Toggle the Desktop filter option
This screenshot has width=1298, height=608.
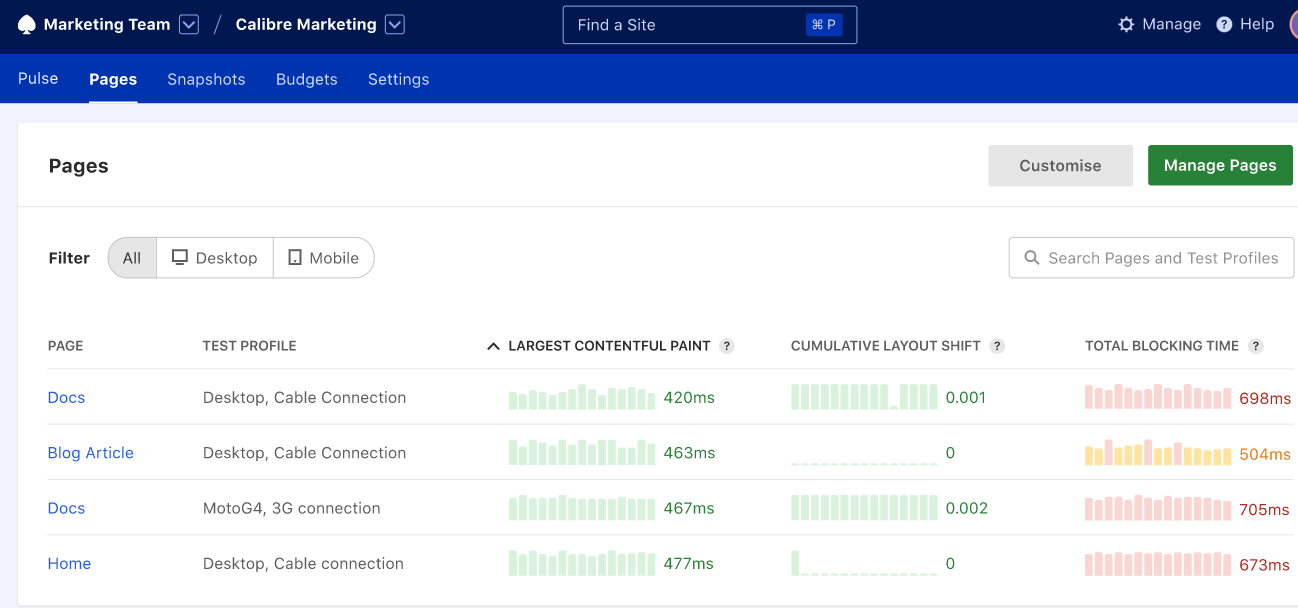214,257
